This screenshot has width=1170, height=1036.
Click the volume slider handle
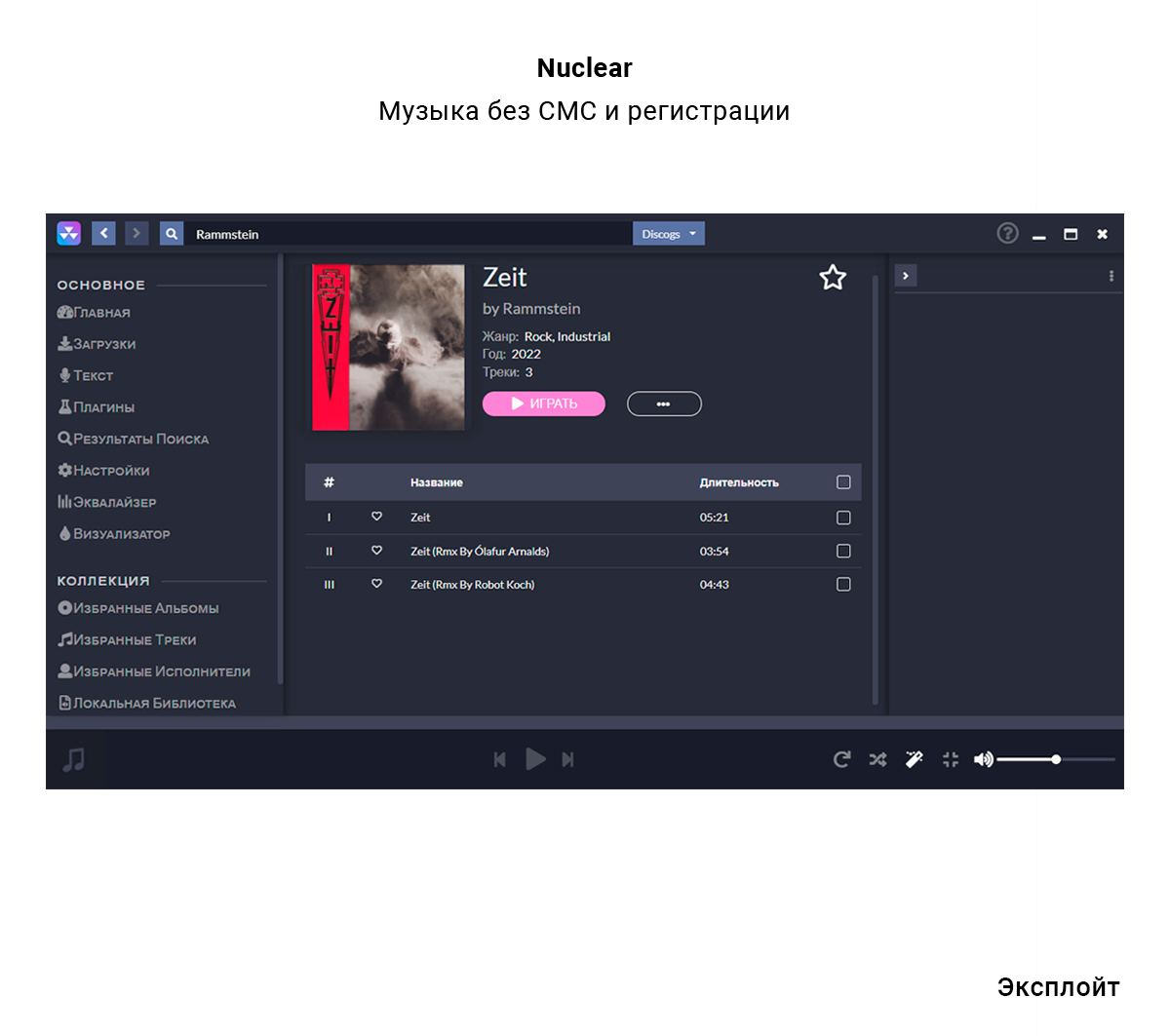[1056, 759]
